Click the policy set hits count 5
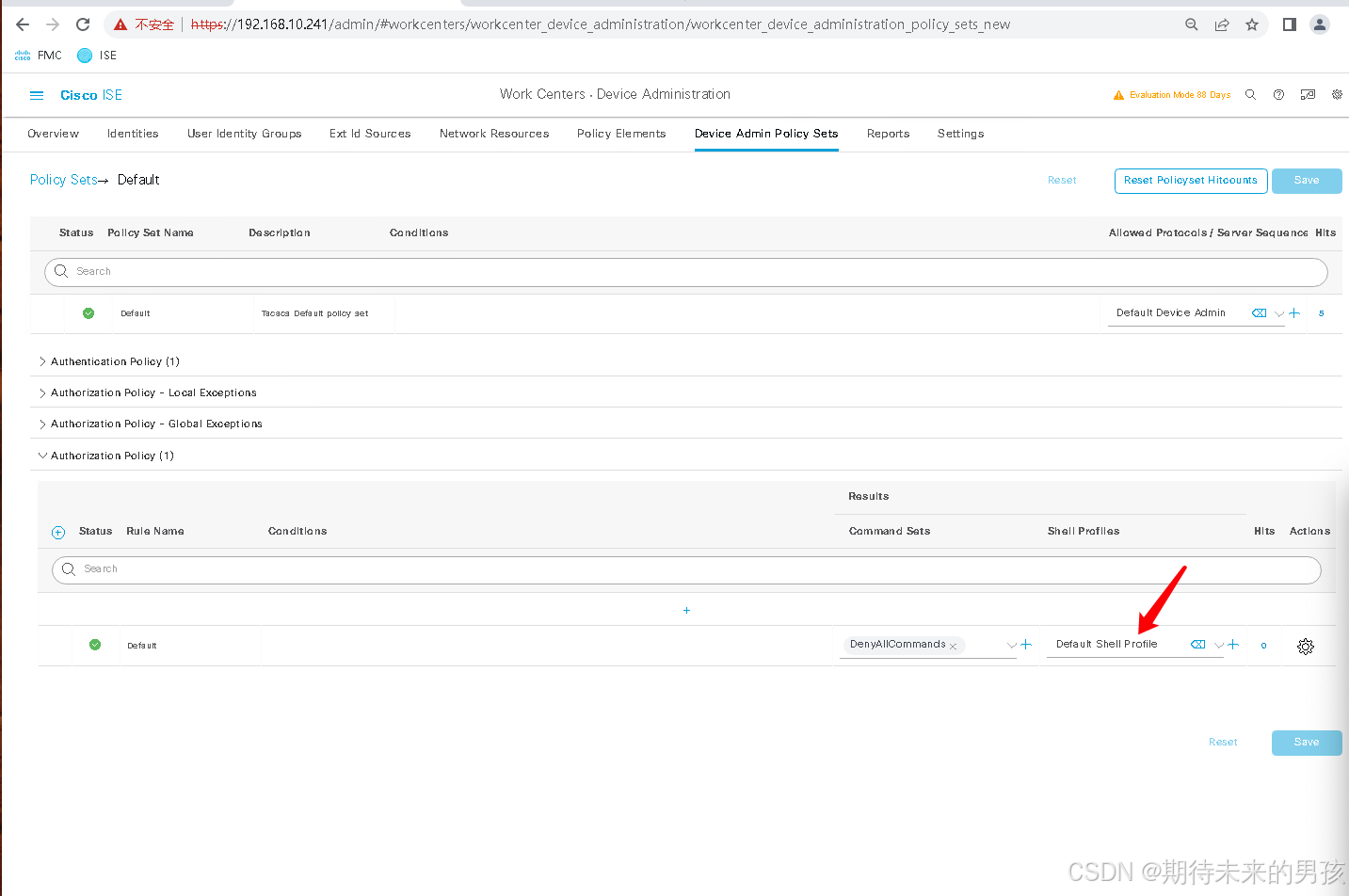 tap(1322, 313)
